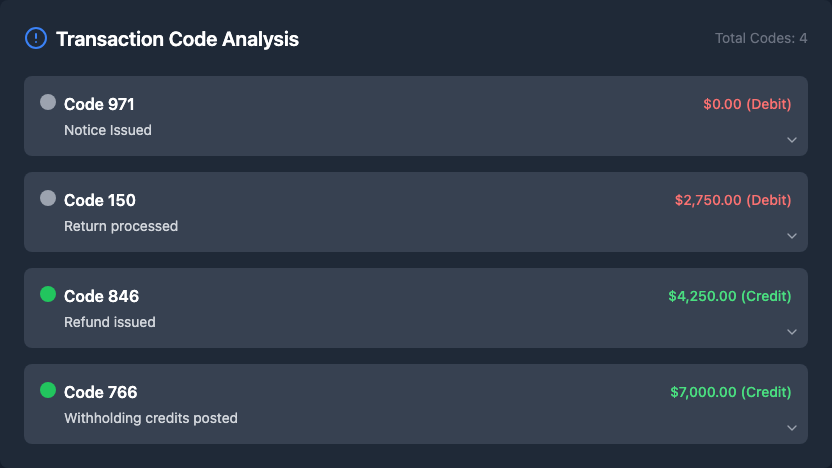Click the $2,750.00 (Debit) amount
The height and width of the screenshot is (468, 832).
(733, 200)
